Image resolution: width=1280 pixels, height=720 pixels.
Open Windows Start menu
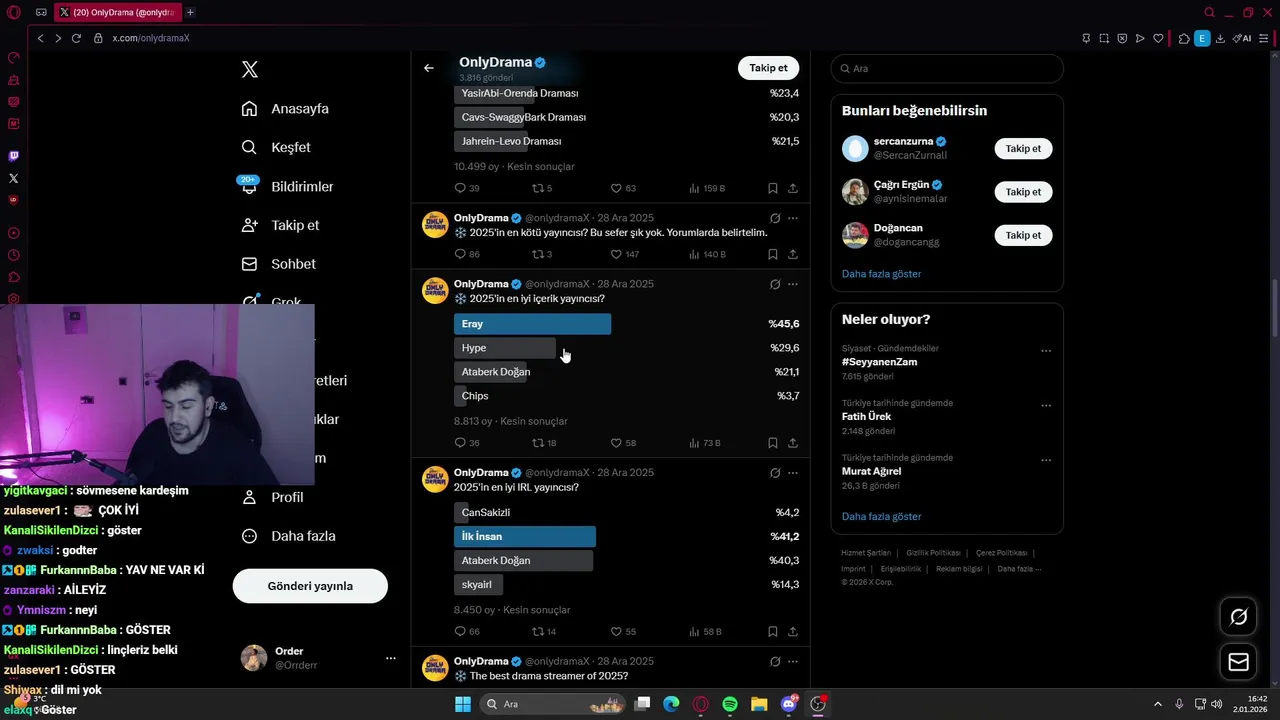[x=463, y=704]
